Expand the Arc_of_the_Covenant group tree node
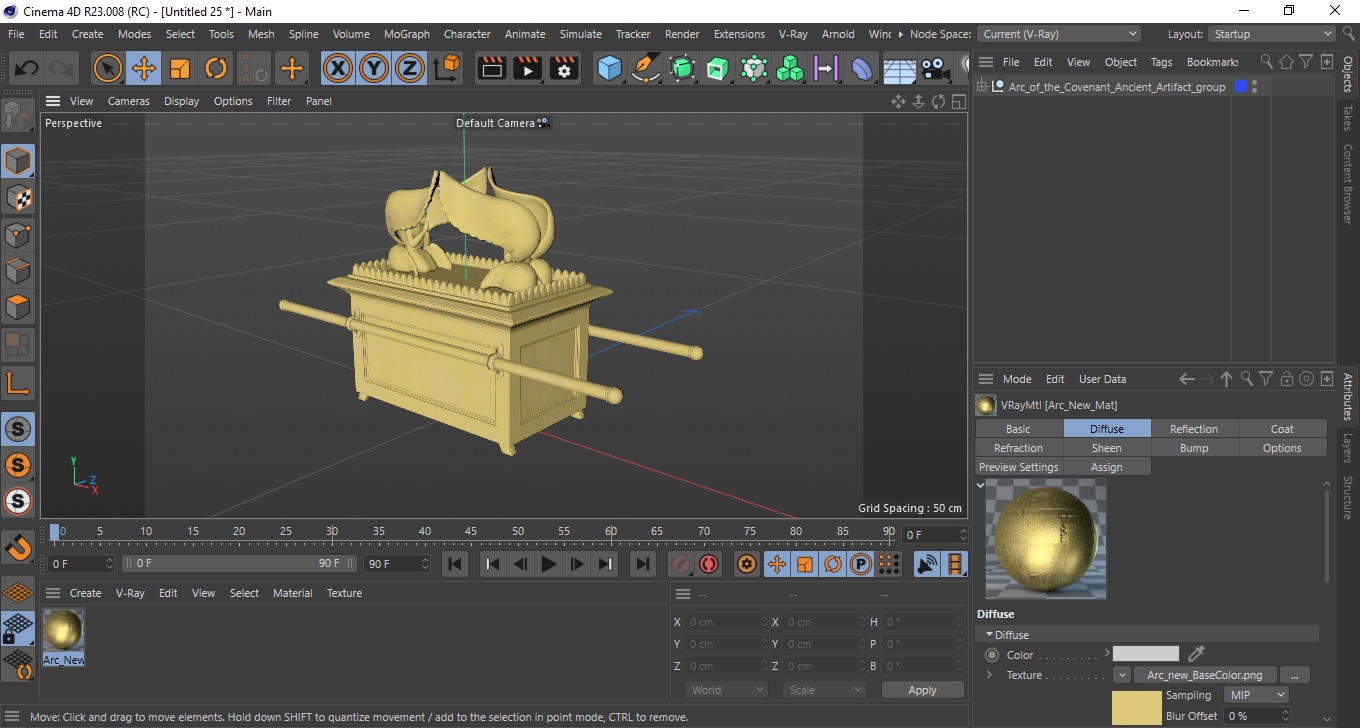 tap(982, 87)
